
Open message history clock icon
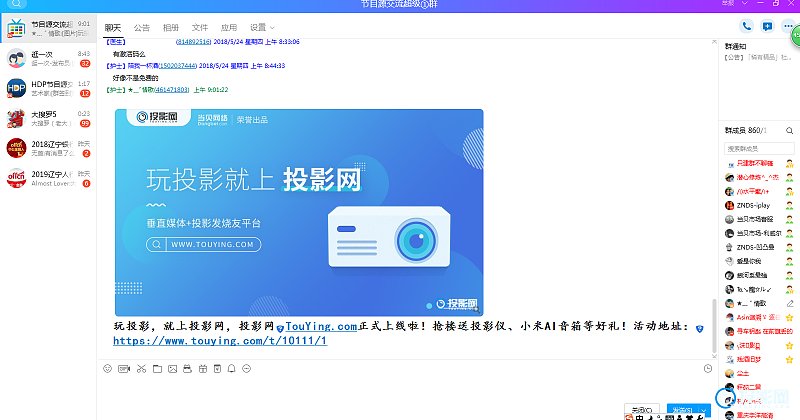click(x=708, y=368)
